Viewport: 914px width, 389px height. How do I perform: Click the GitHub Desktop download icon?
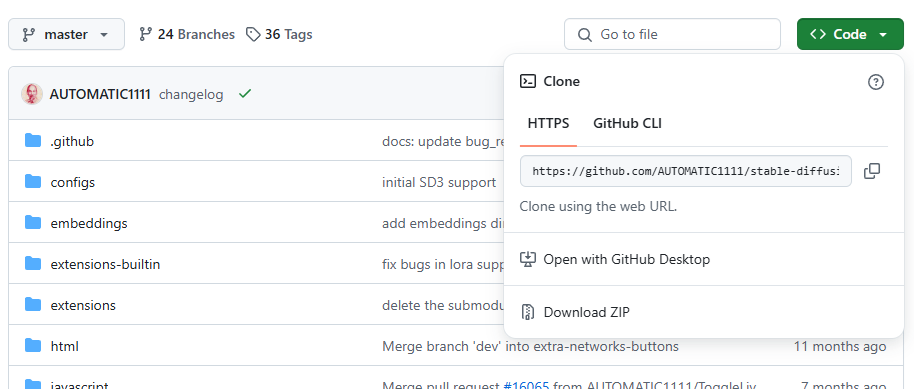(528, 259)
